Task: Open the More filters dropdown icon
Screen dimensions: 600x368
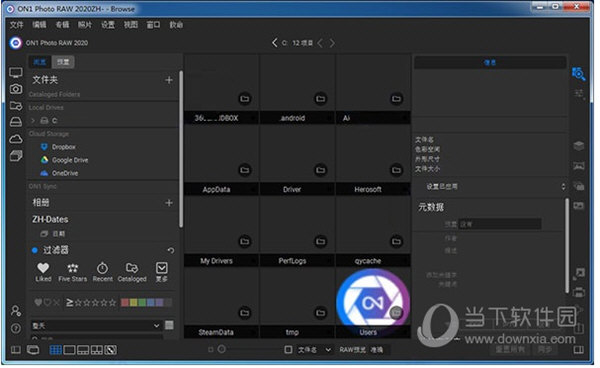Action: click(161, 272)
